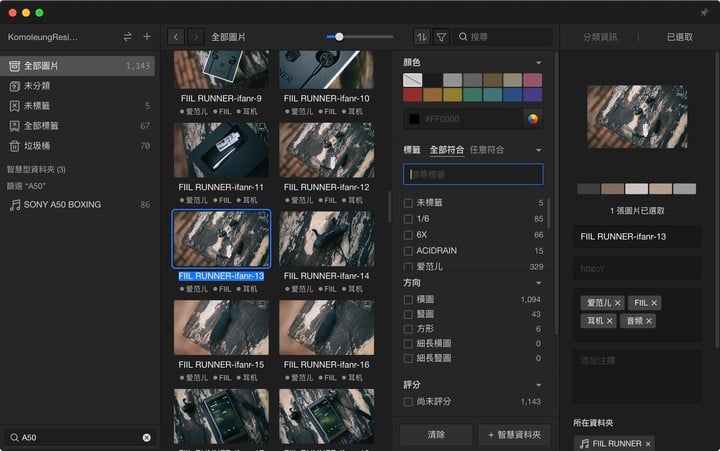Screen dimensions: 720x451
Task: Click the 清除 button
Action: [x=436, y=434]
